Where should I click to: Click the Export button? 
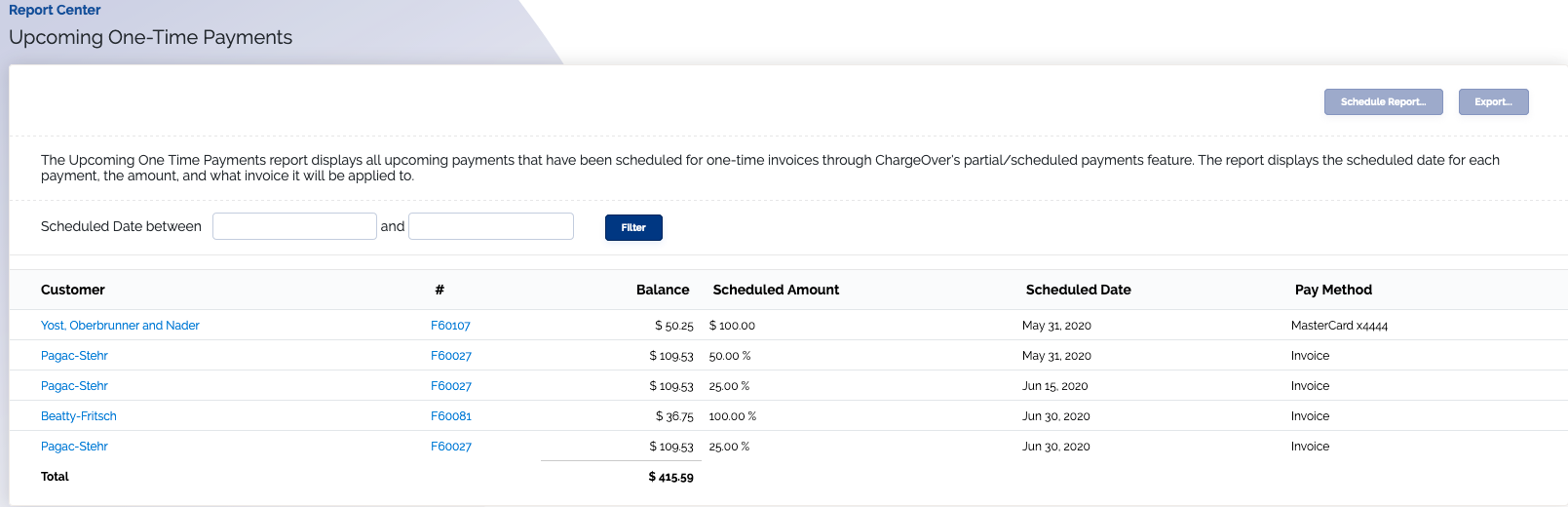pos(1493,101)
